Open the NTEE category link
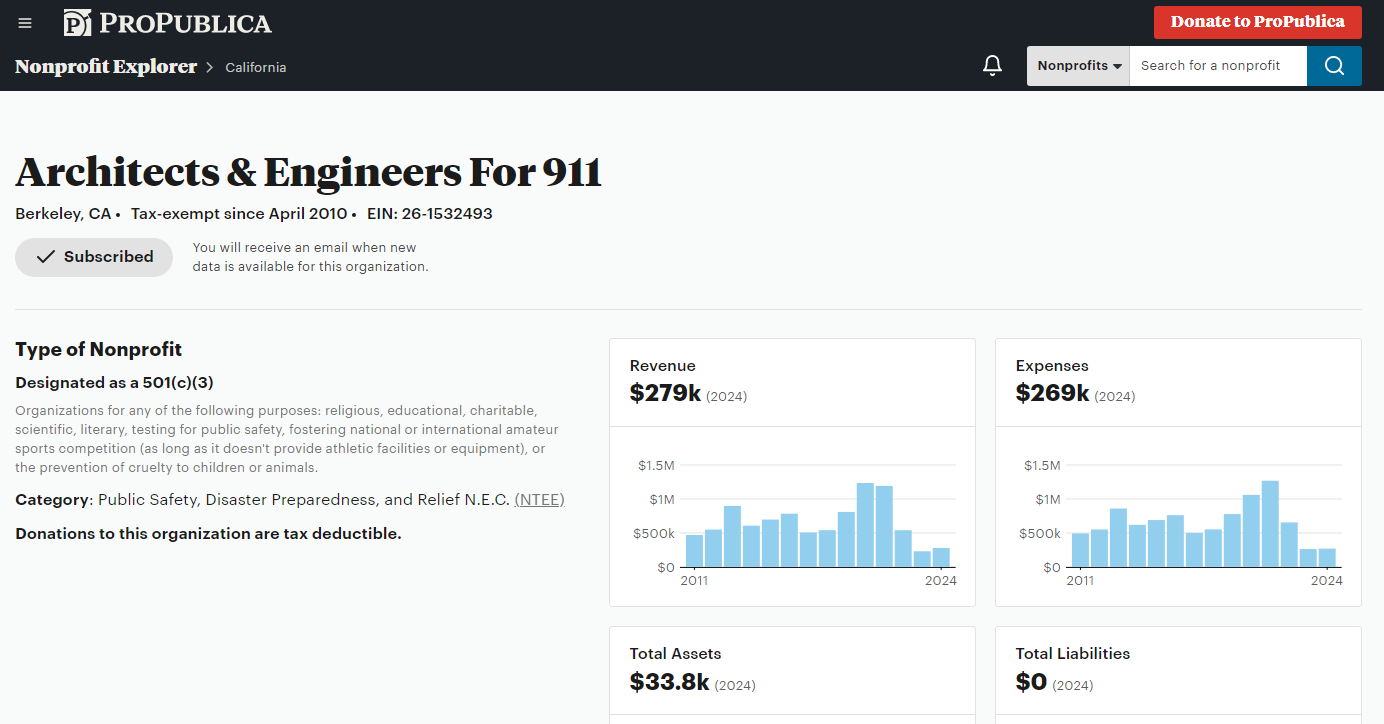 540,499
